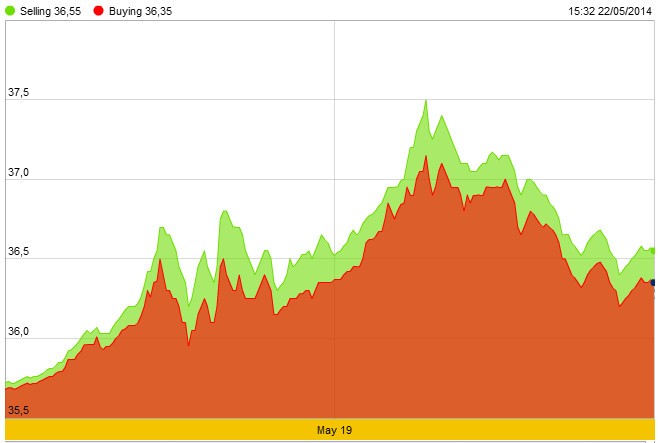Click the dark Buying endpoint marker at right edge
This screenshot has height=443, width=658.
(x=653, y=282)
